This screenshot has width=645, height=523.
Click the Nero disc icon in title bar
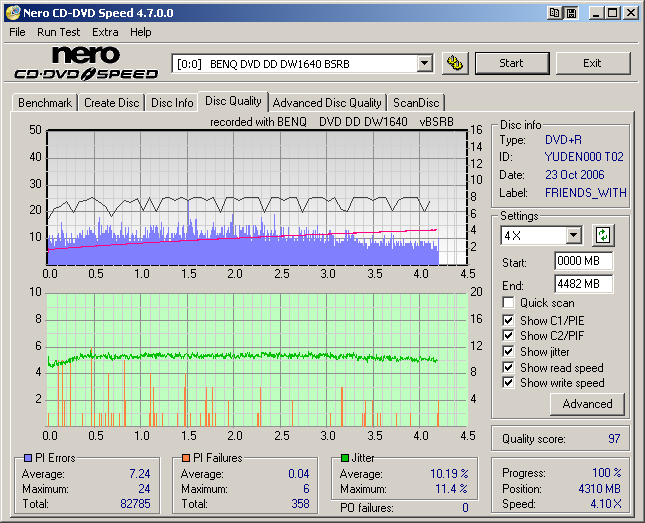(x=12, y=13)
